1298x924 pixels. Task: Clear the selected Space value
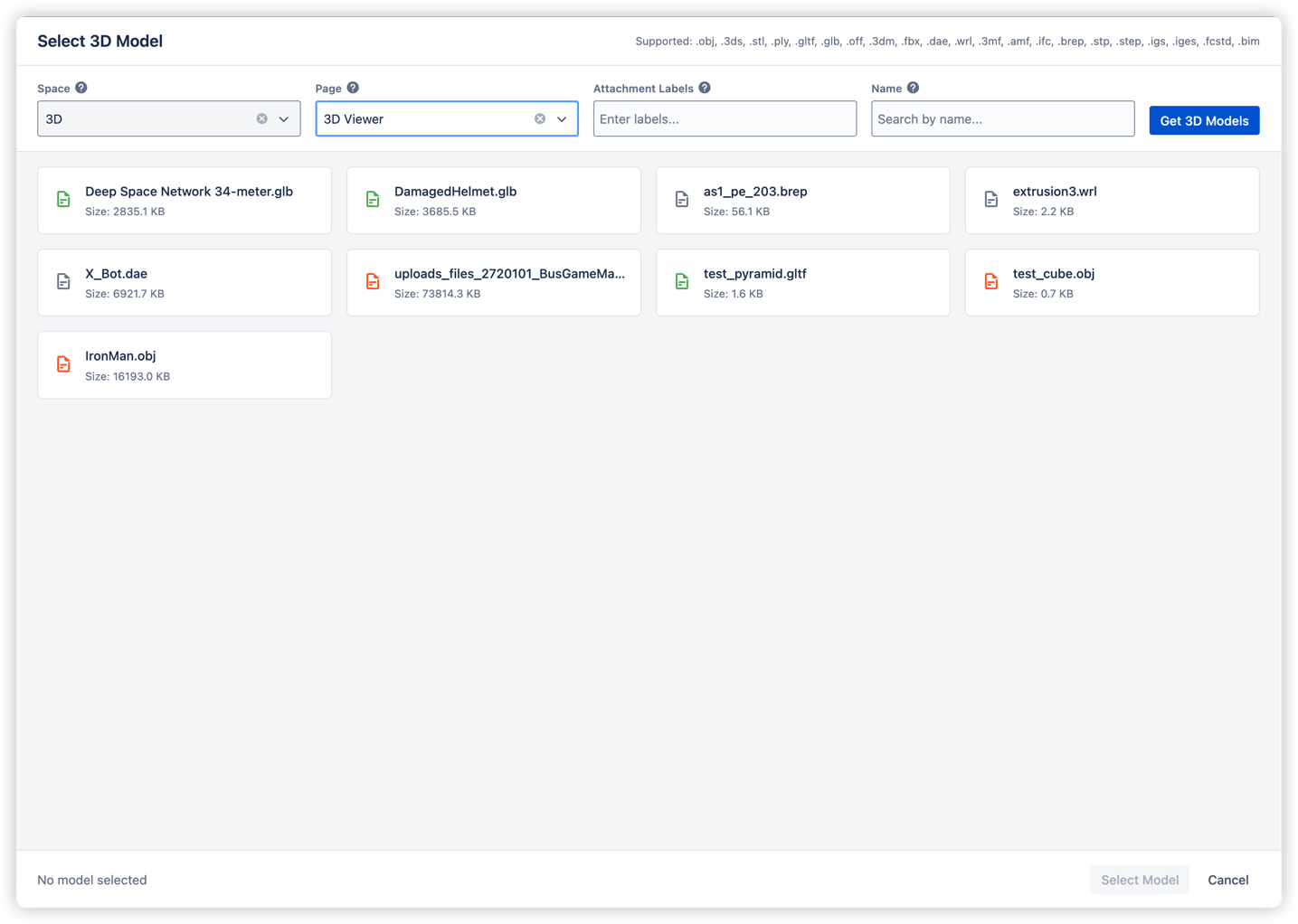click(x=261, y=118)
